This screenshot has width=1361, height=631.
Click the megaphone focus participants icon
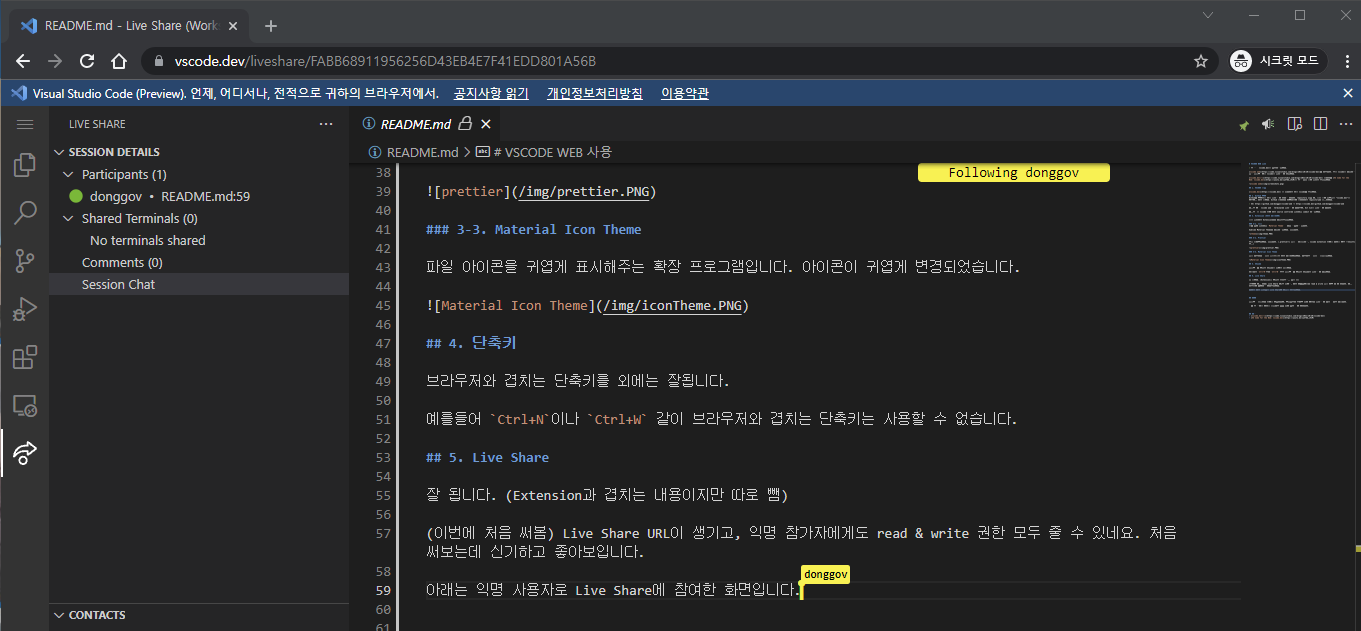coord(1268,124)
